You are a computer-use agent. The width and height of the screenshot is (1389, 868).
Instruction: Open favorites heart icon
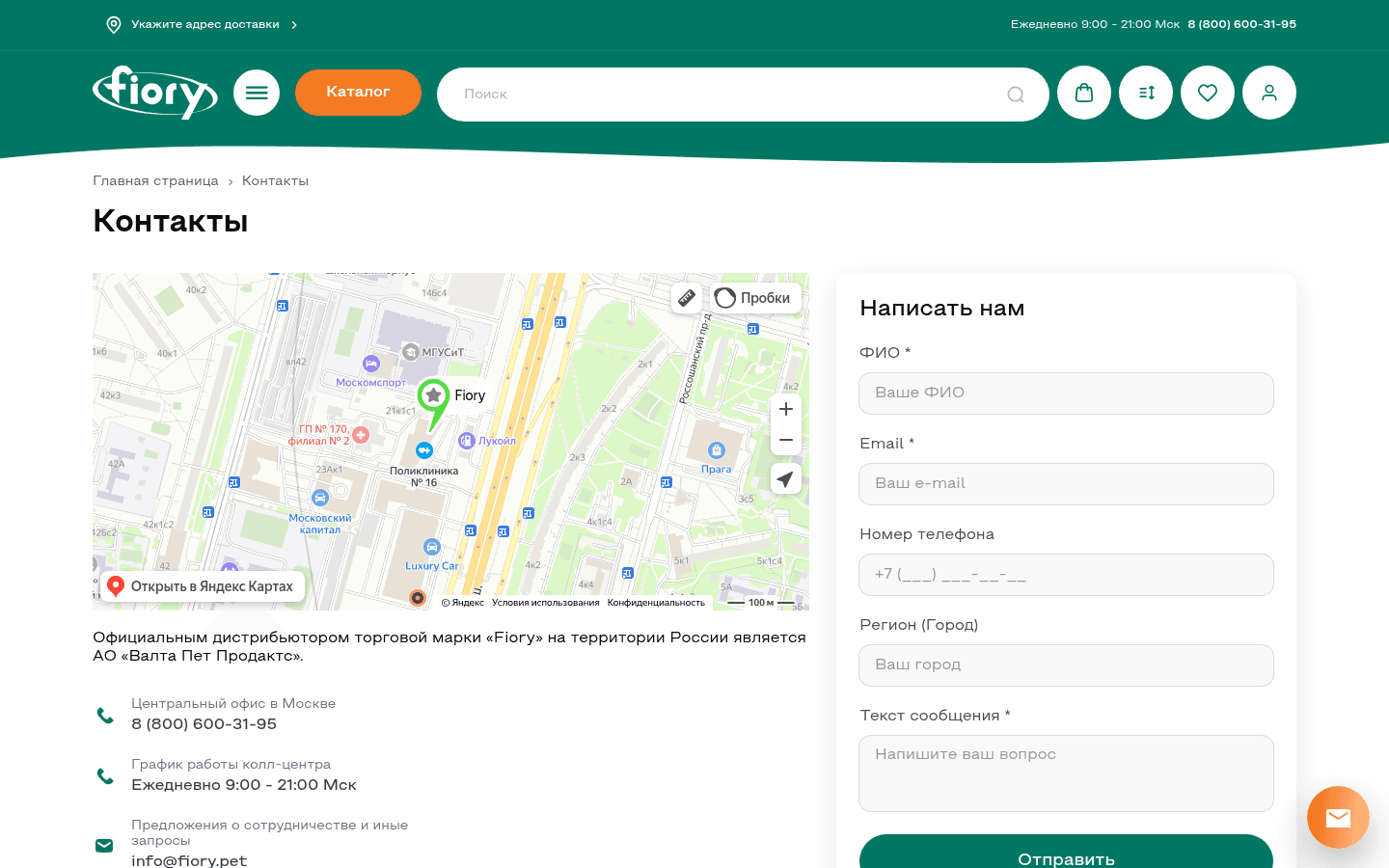(x=1208, y=93)
